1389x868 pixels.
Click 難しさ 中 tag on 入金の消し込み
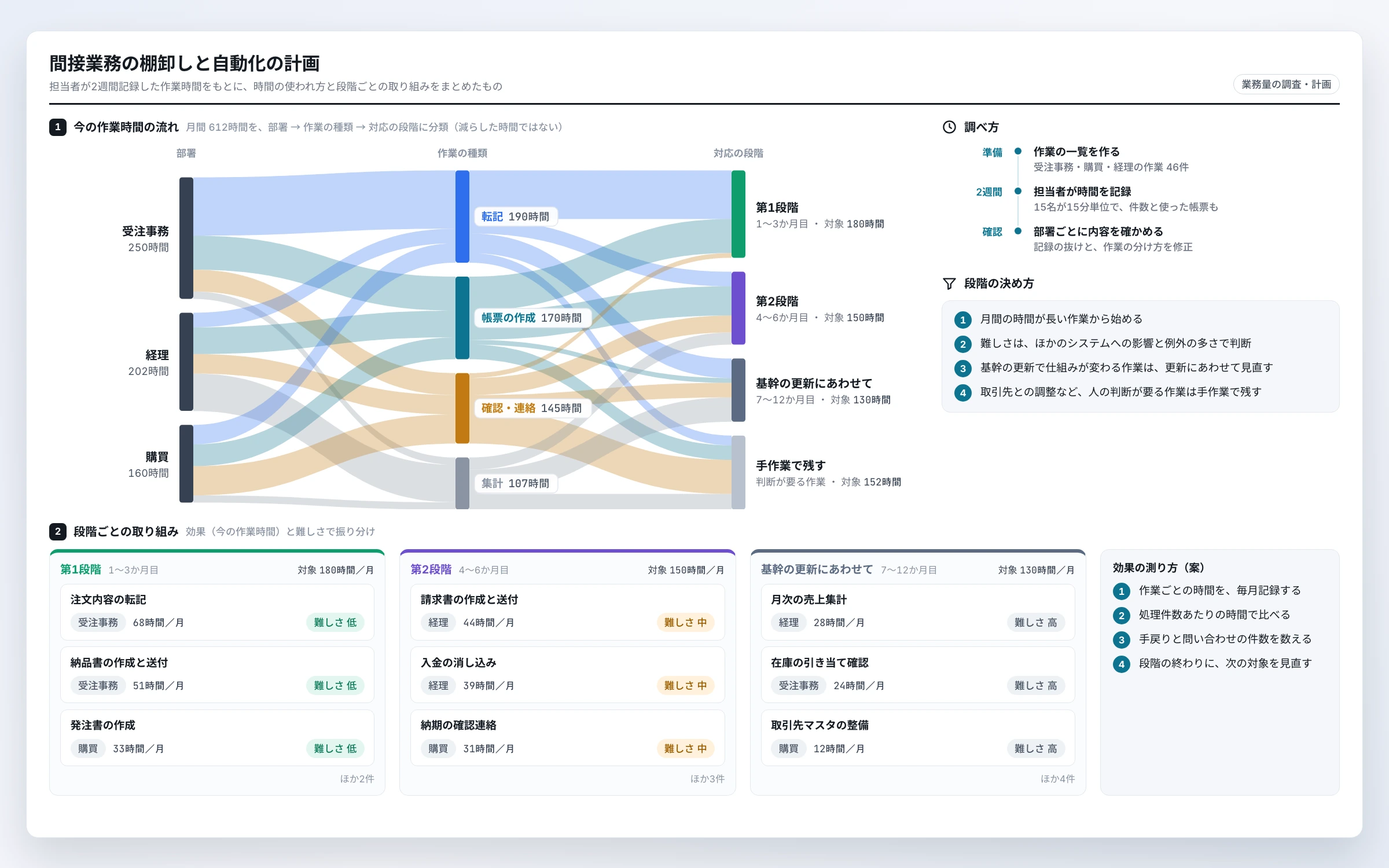coord(685,686)
